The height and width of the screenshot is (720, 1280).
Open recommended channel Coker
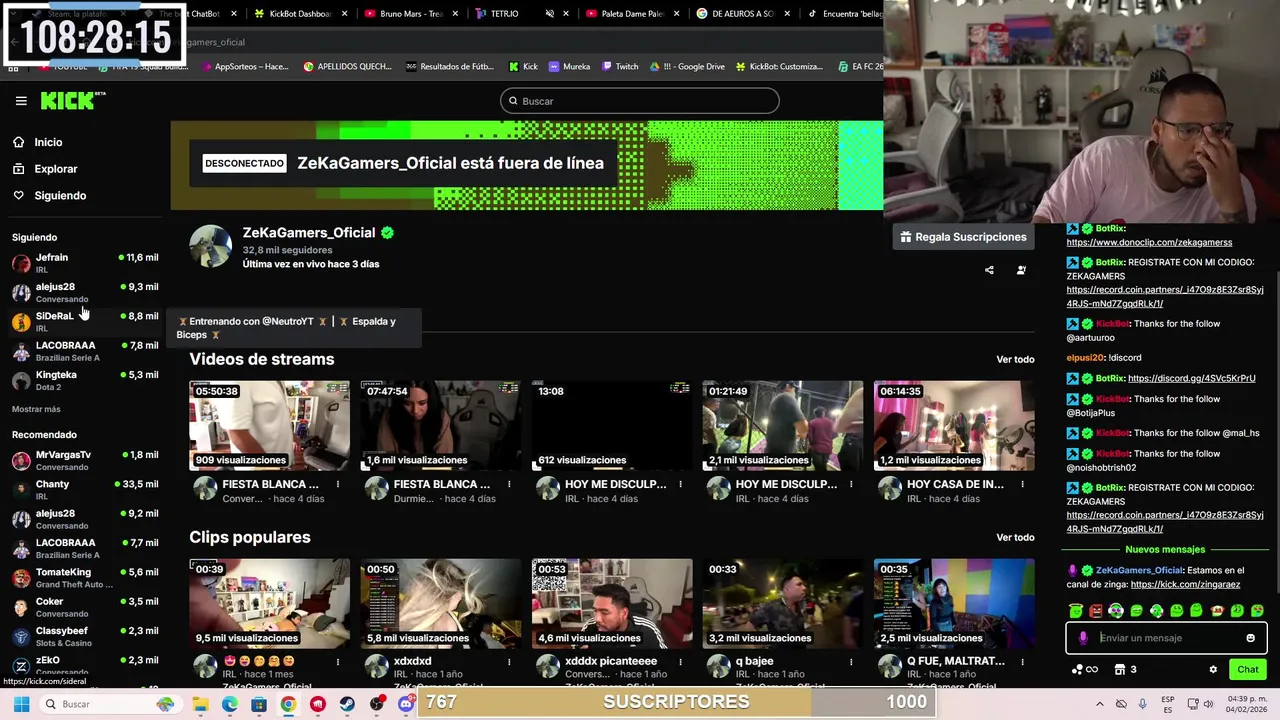click(85, 607)
